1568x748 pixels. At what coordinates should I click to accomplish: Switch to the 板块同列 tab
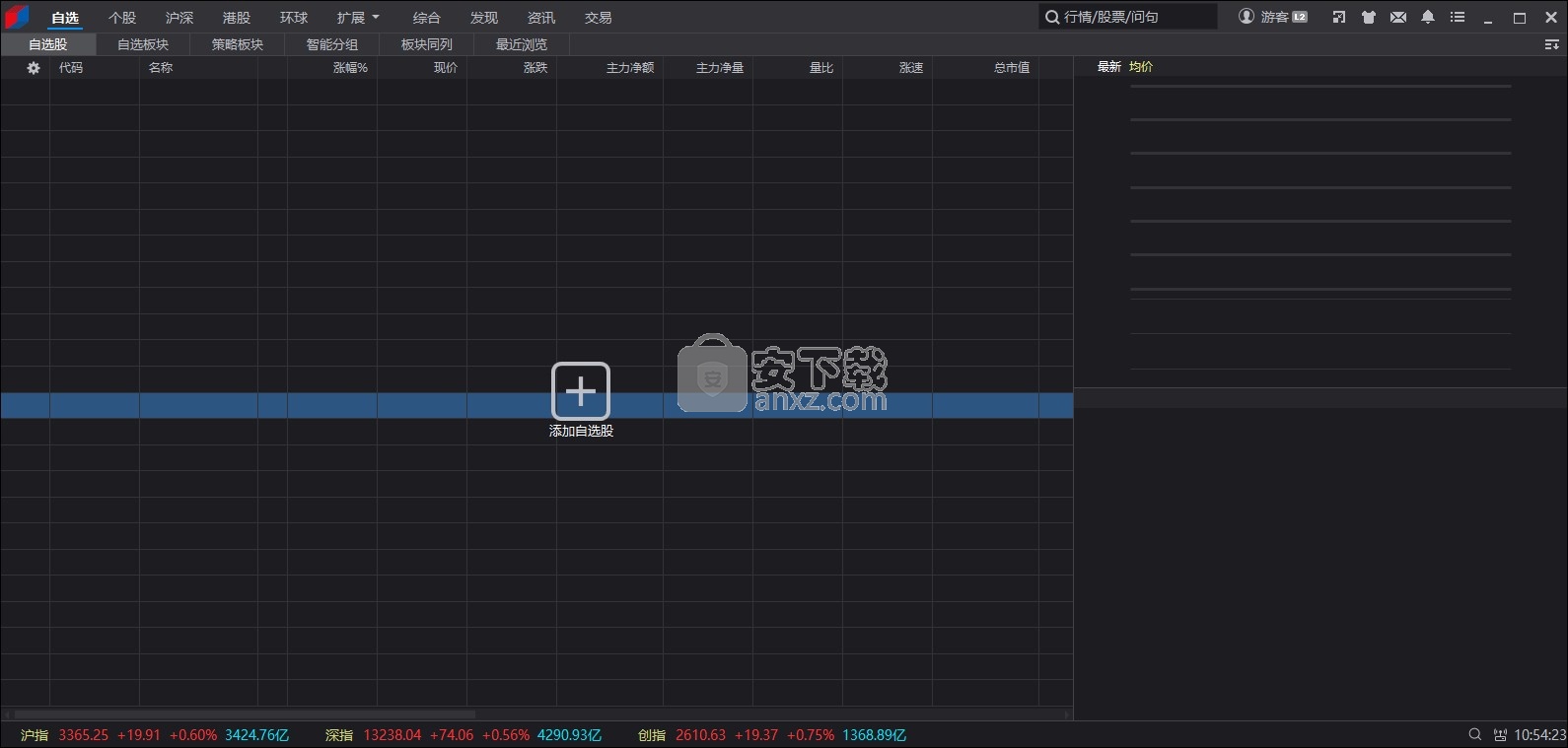click(x=427, y=44)
